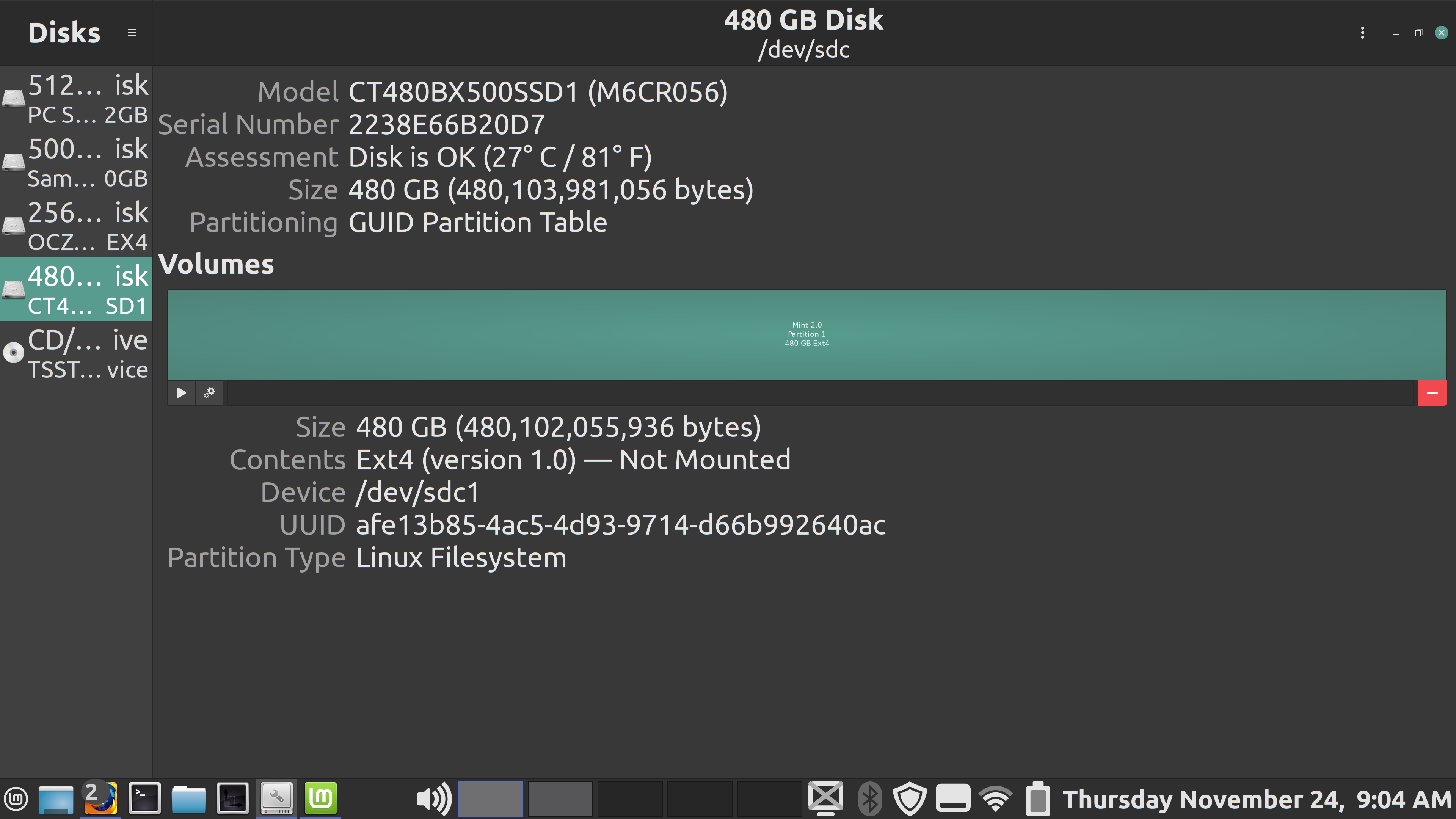Switch to the fourth workspace
The image size is (1456, 819).
(x=700, y=799)
